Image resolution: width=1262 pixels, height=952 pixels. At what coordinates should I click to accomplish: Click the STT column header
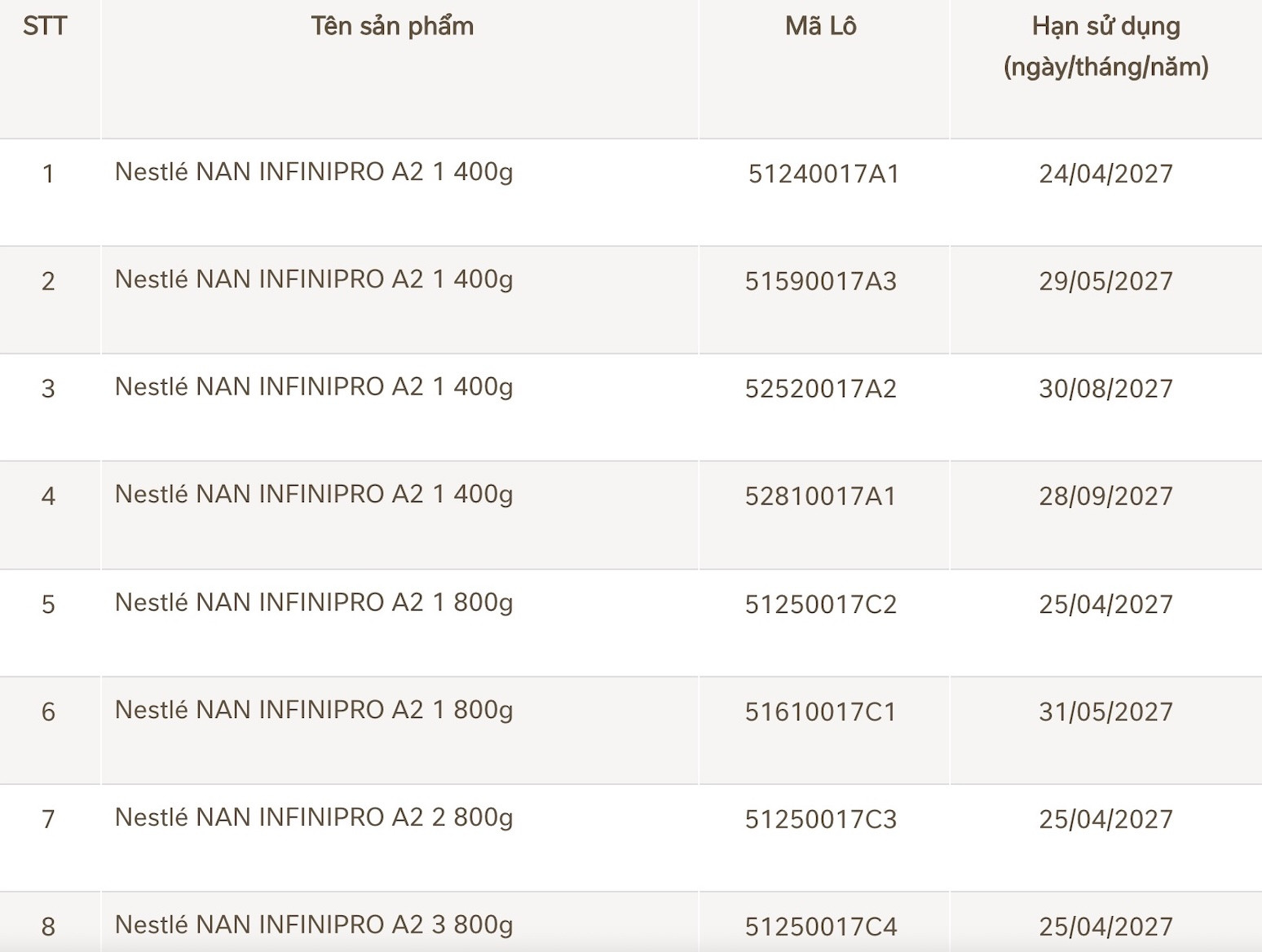(x=45, y=26)
